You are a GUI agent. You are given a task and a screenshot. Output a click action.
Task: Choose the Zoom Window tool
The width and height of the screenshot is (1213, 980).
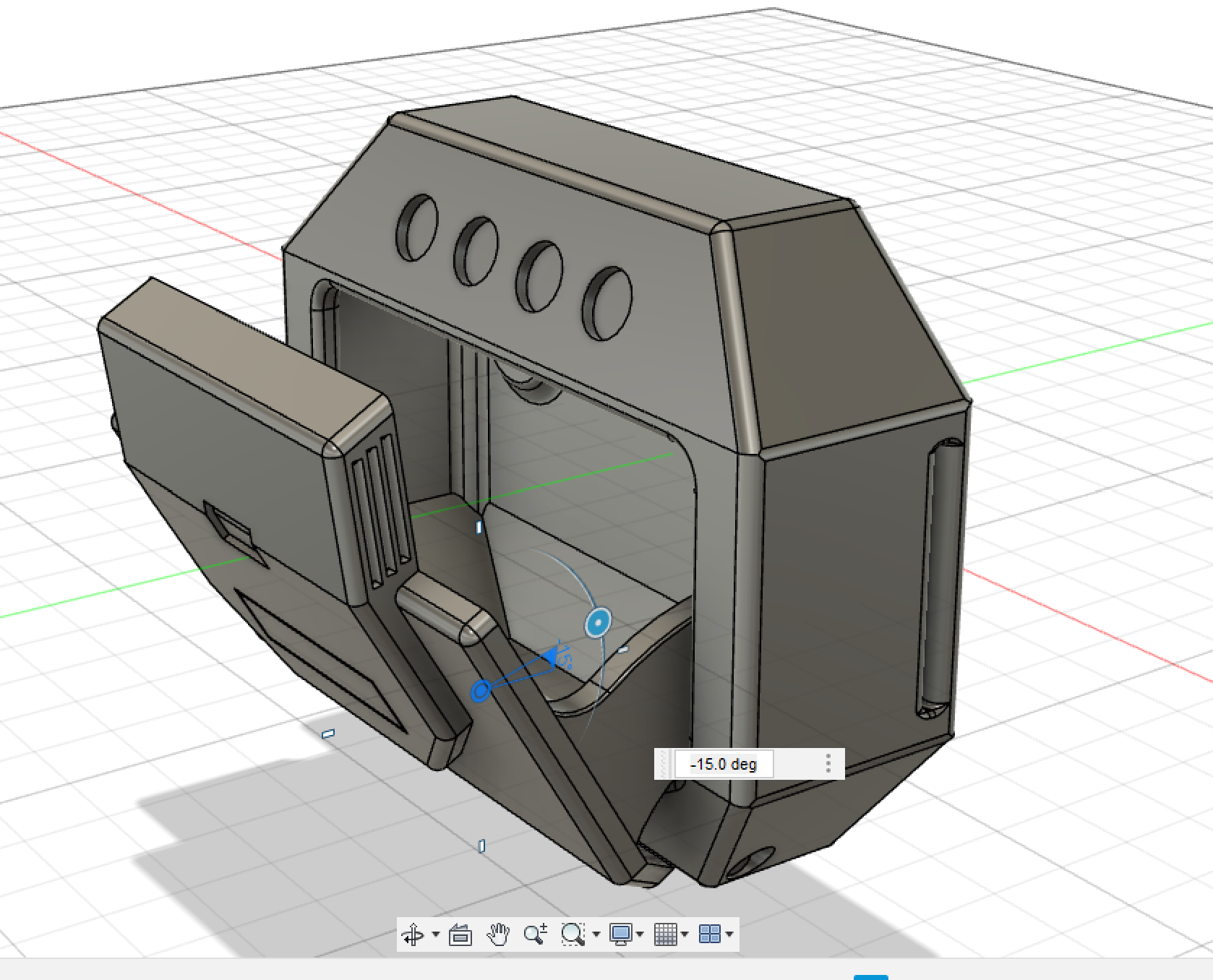pyautogui.click(x=573, y=934)
